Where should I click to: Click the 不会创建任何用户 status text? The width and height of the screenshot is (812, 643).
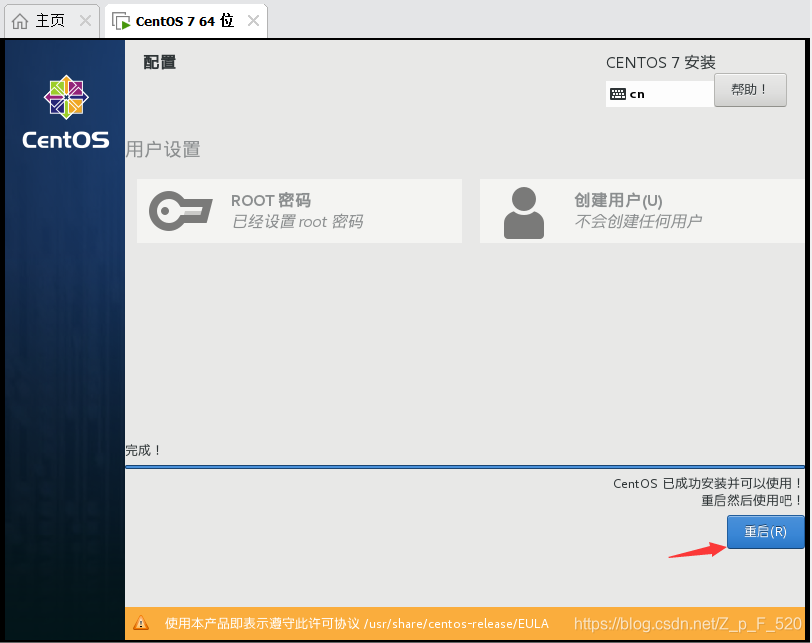tap(638, 222)
